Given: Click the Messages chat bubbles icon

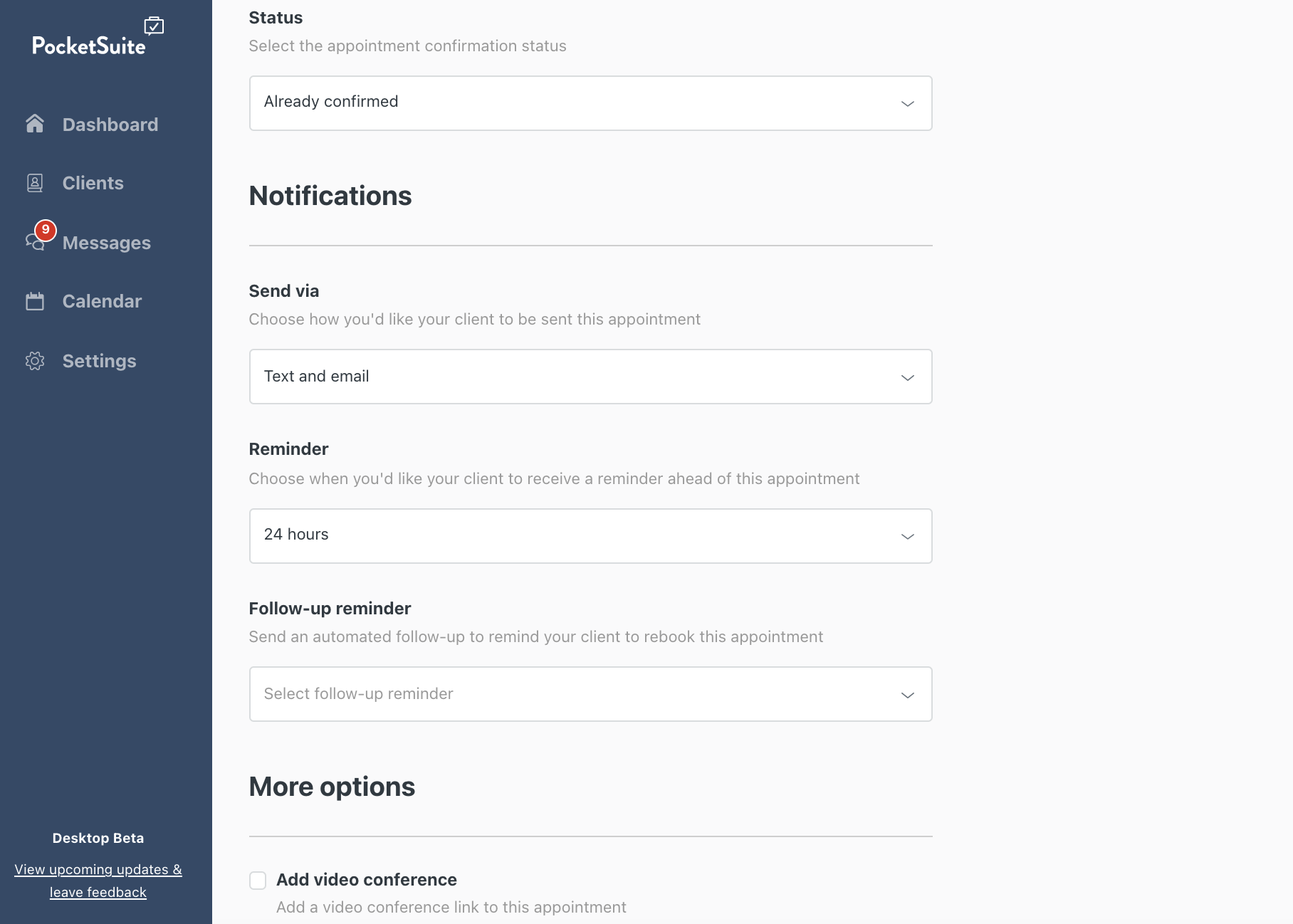Looking at the screenshot, I should [x=35, y=243].
